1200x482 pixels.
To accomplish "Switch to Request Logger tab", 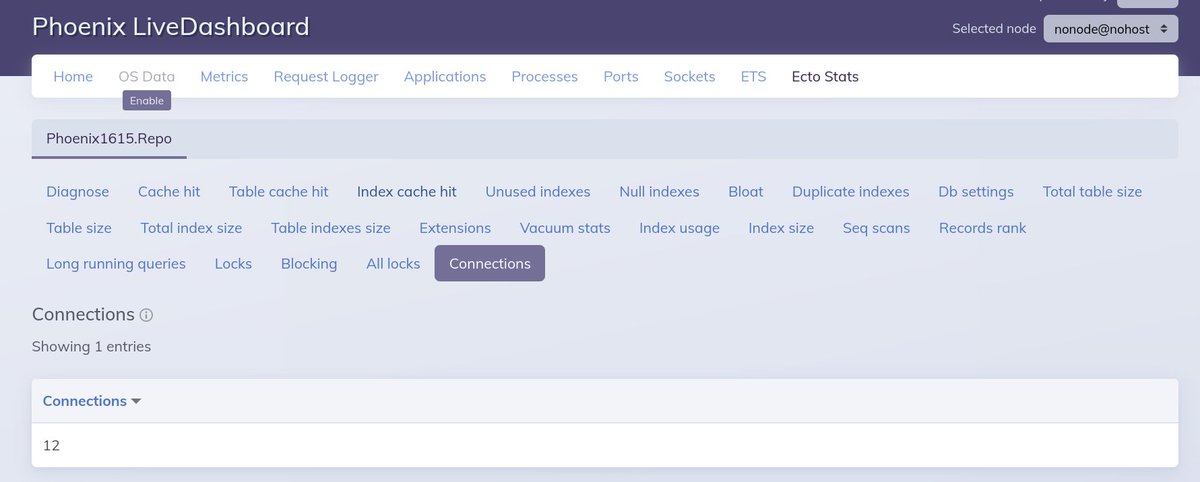I will 326,76.
